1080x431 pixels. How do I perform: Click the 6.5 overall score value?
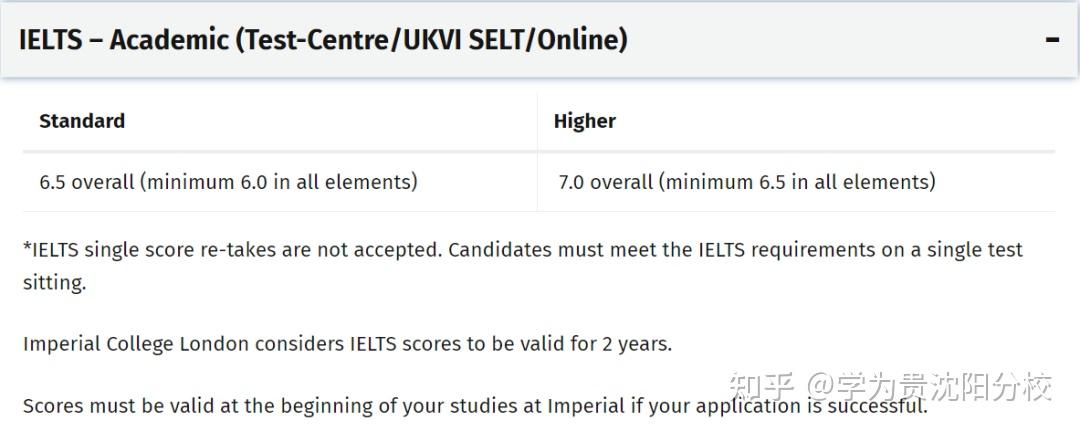point(86,182)
